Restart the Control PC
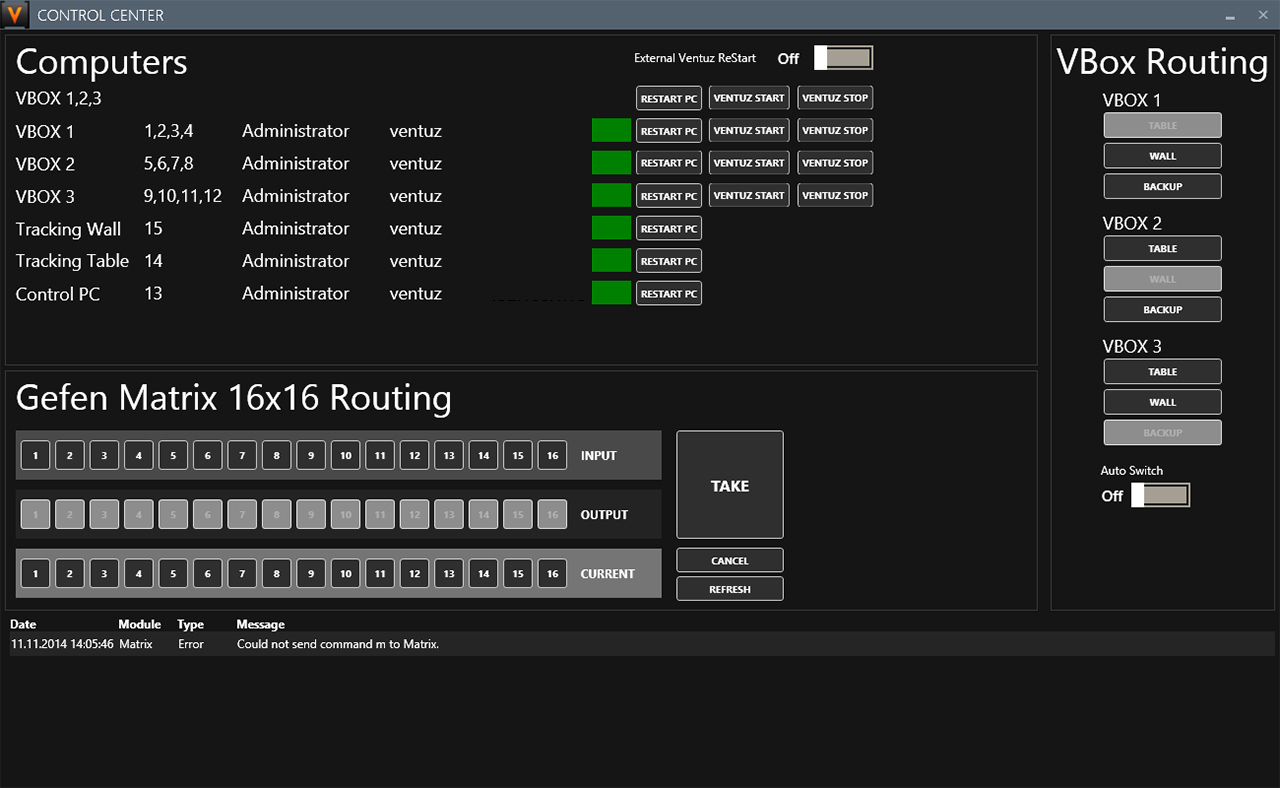The height and width of the screenshot is (788, 1280). point(669,293)
